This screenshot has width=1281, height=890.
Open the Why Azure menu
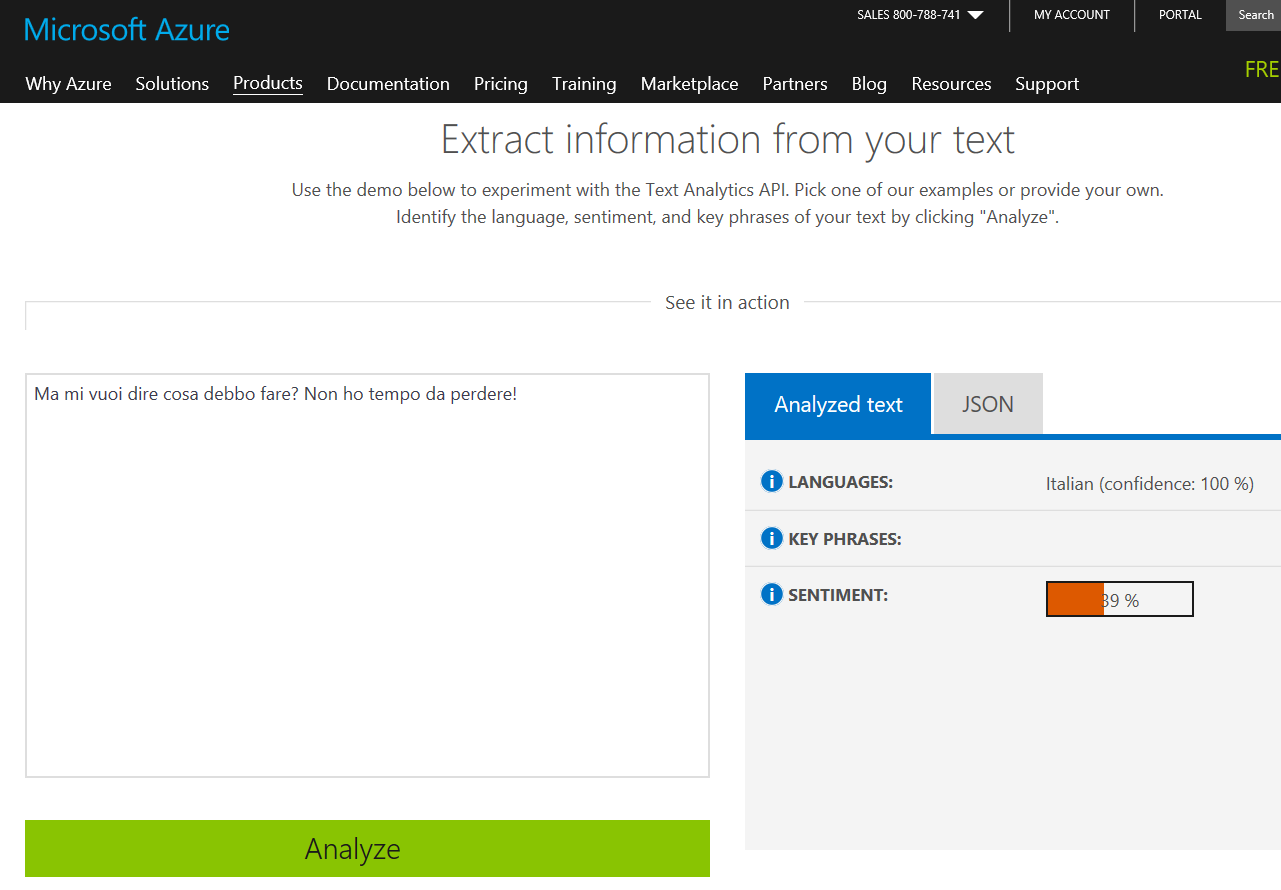pos(68,84)
